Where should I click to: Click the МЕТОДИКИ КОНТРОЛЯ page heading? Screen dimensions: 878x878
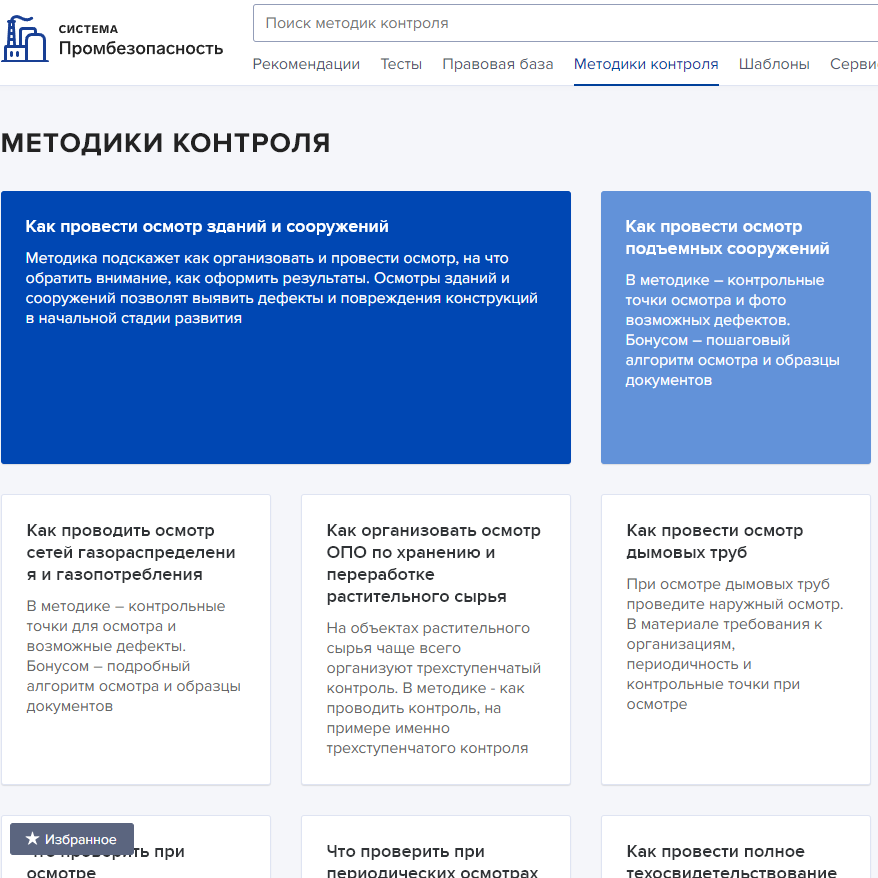(166, 143)
